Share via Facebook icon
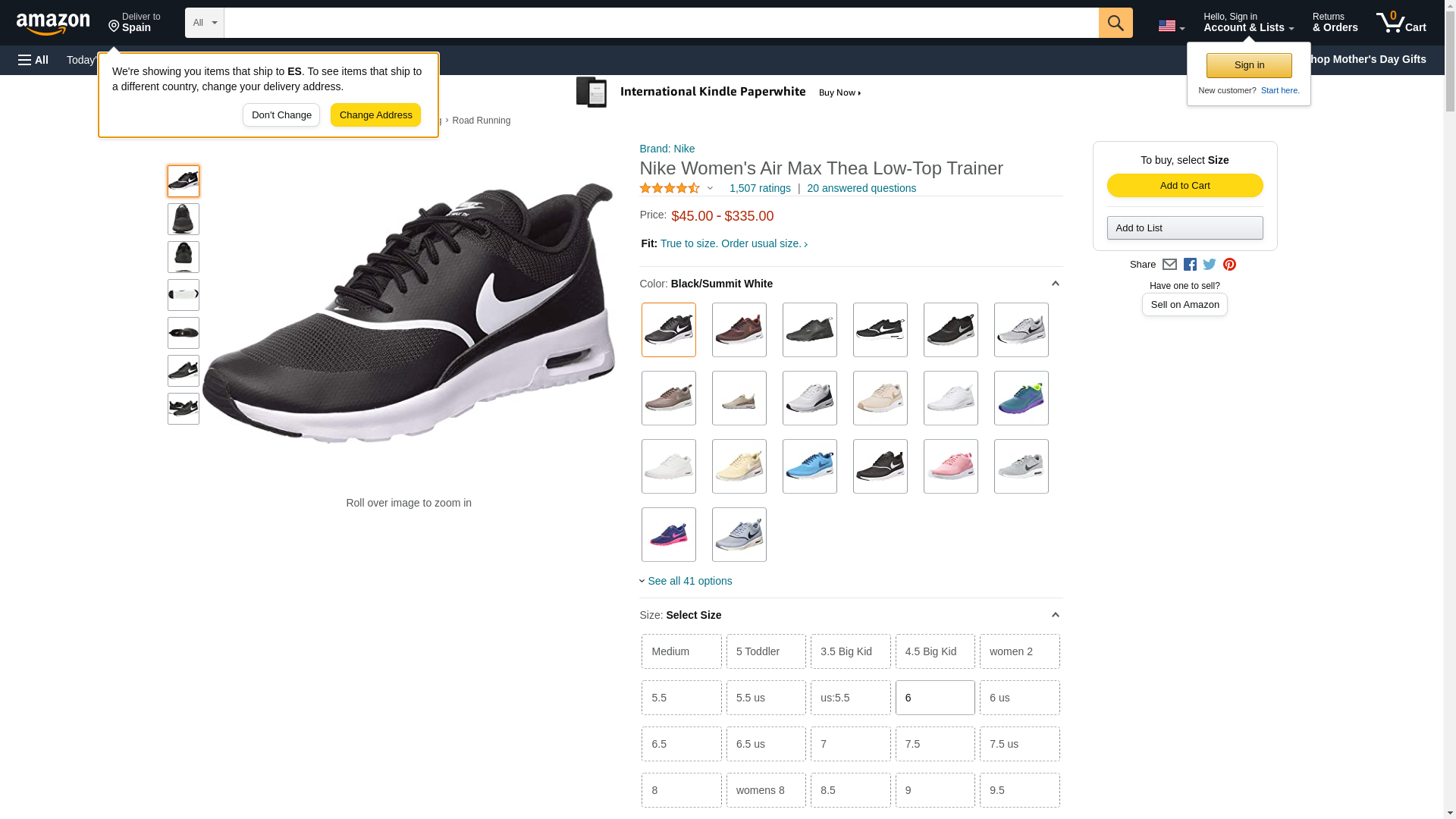 coord(1190,265)
